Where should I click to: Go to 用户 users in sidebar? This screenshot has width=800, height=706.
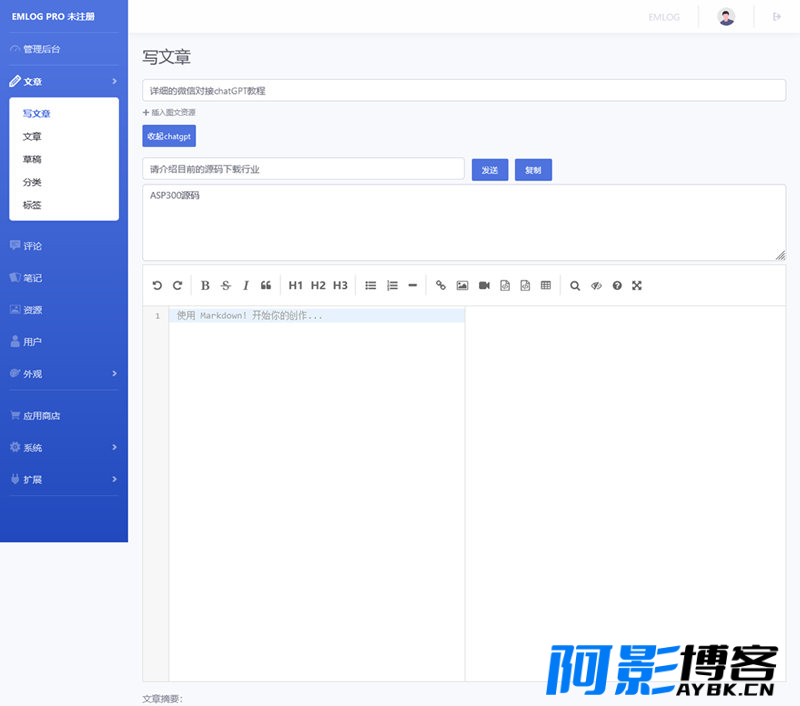pyautogui.click(x=26, y=341)
